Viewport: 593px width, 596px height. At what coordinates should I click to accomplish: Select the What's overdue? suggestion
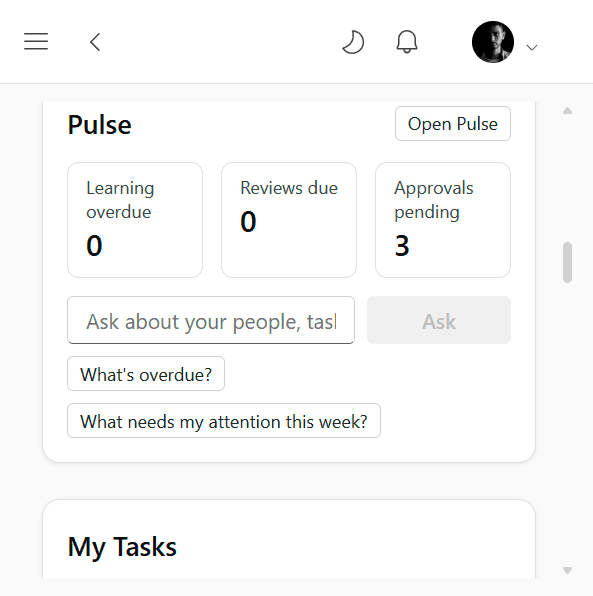[x=146, y=374]
